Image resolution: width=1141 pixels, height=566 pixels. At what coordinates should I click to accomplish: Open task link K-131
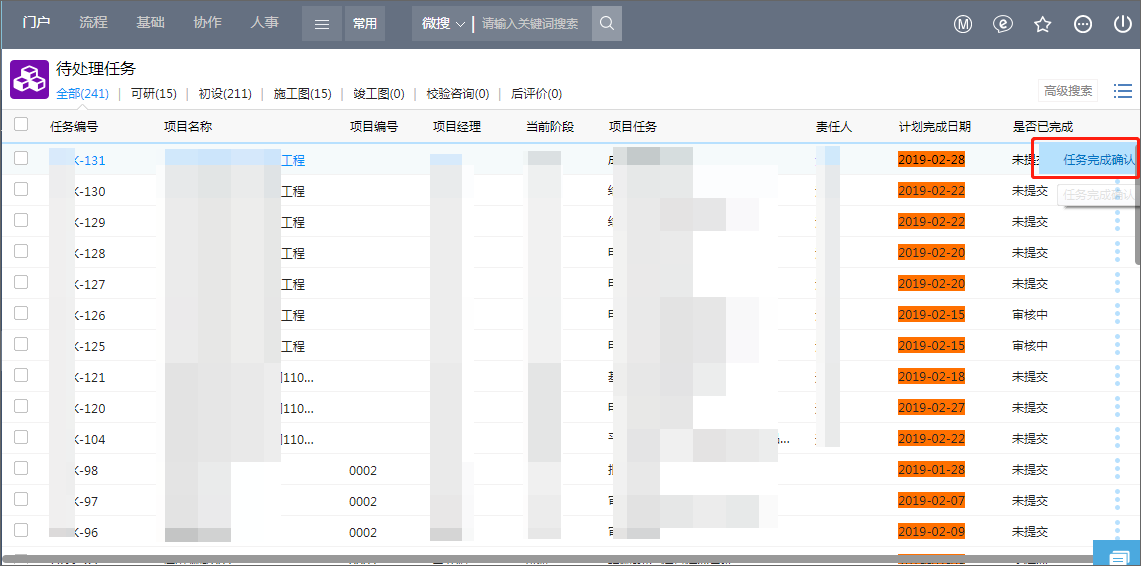[x=90, y=161]
